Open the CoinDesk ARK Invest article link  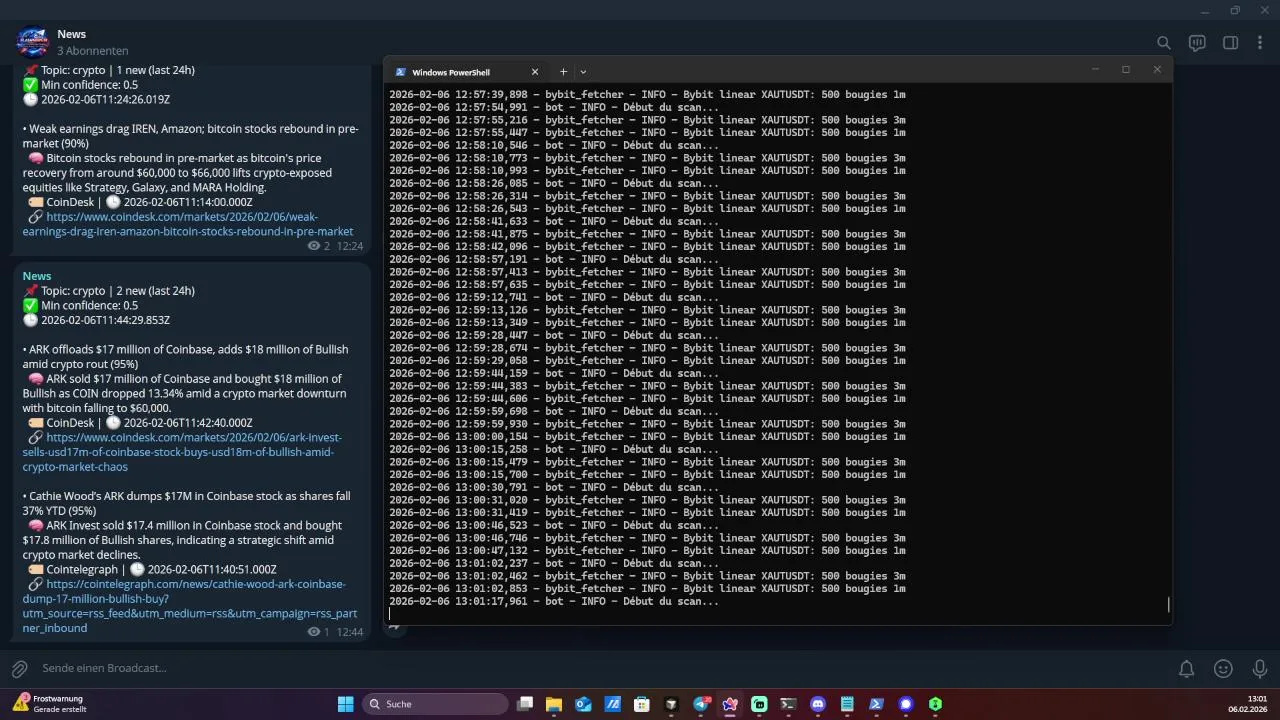click(x=182, y=452)
